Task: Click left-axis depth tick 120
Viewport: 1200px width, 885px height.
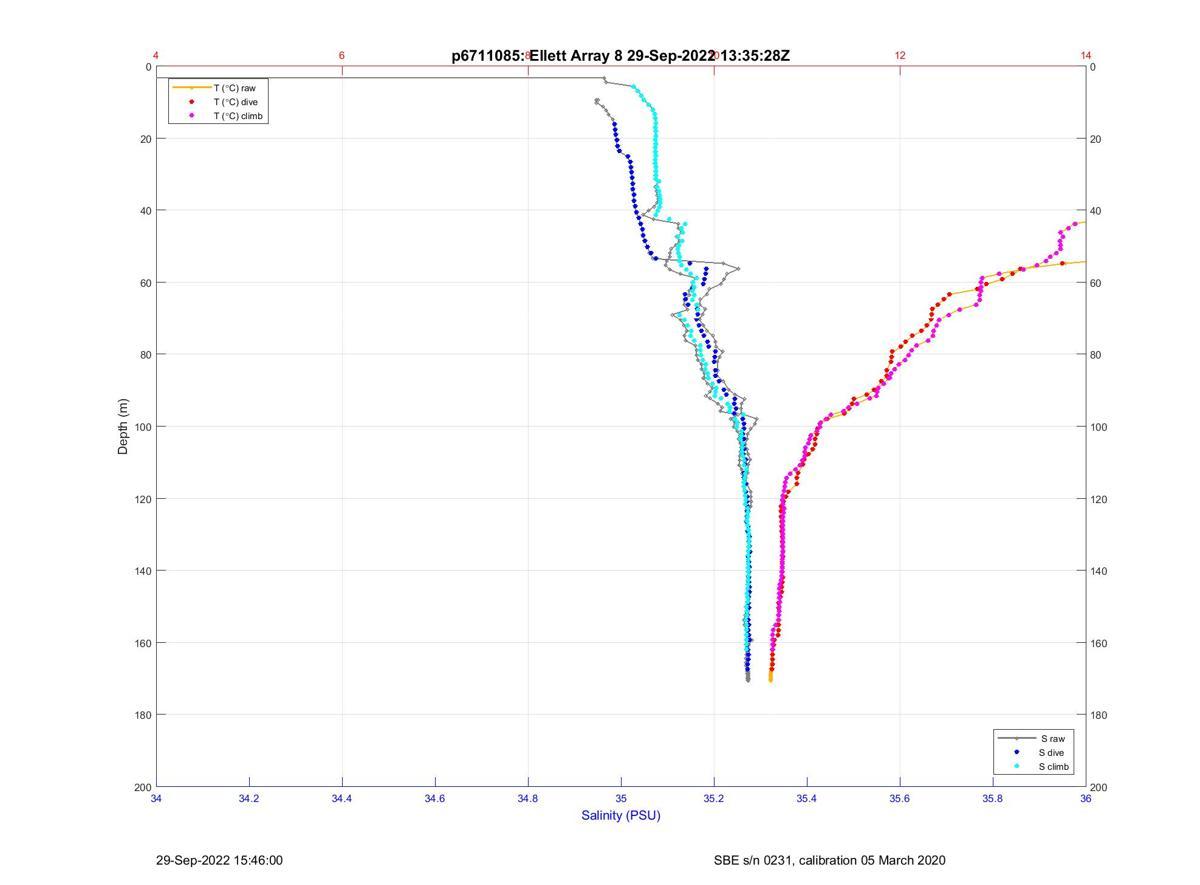Action: 143,499
